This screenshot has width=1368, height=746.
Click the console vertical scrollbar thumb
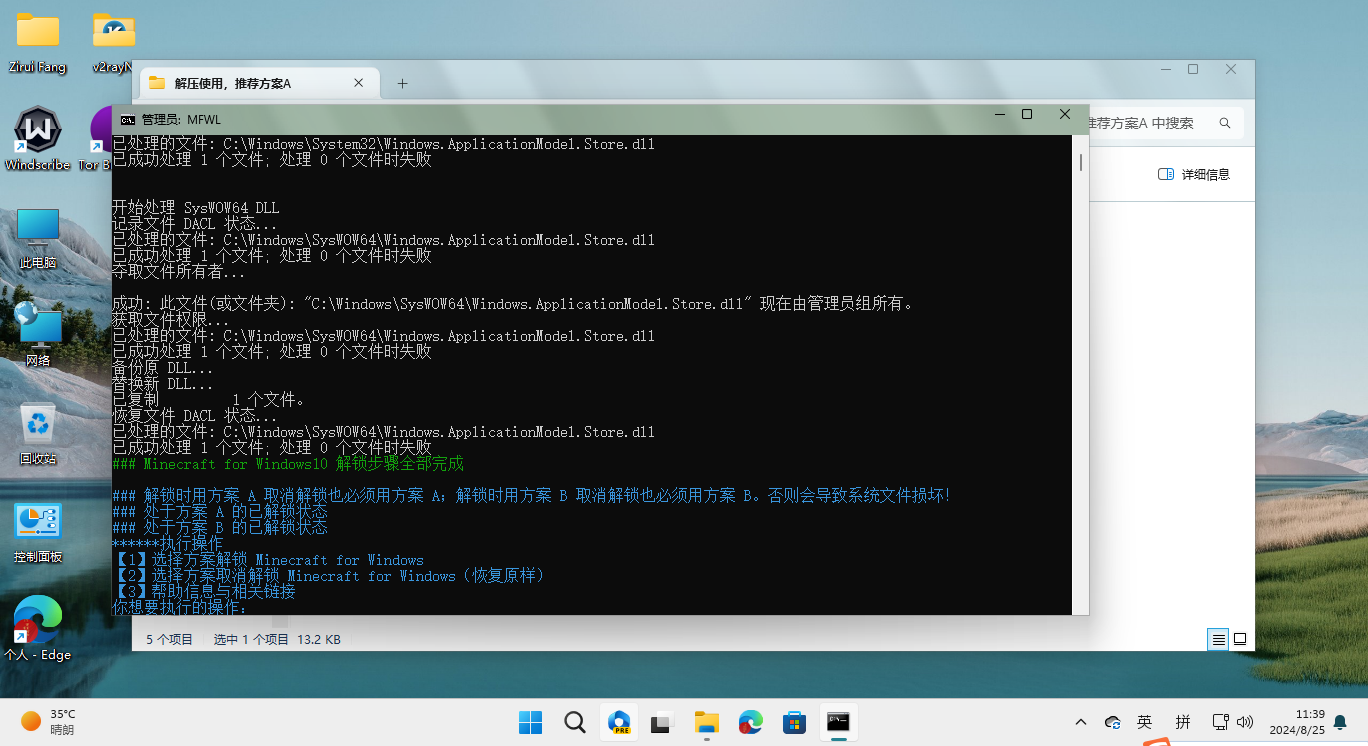point(1080,162)
